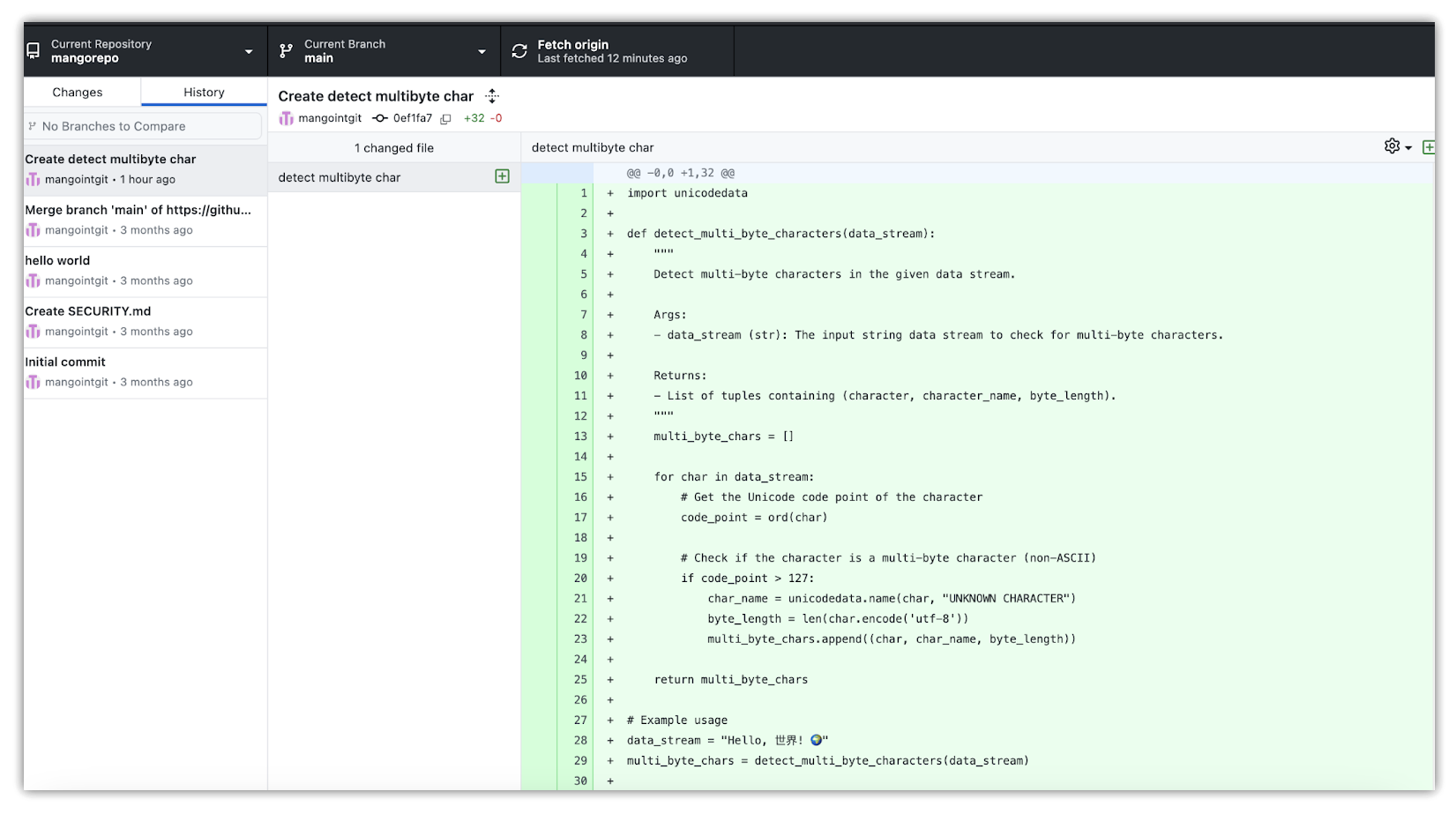Click the 'detect multibyte char' diff file title
The image size is (1456, 814).
pos(593,147)
